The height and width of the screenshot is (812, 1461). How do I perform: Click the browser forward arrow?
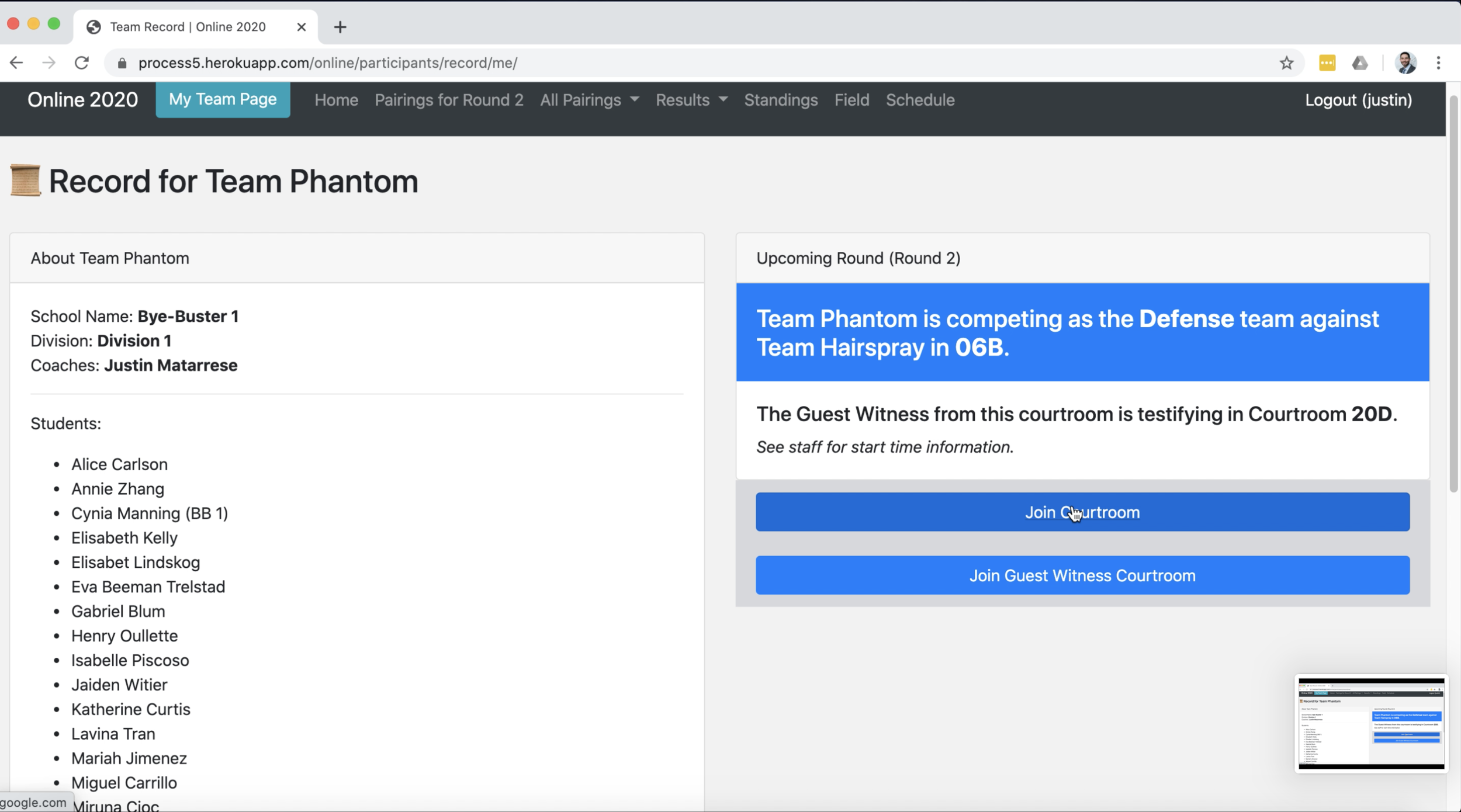(49, 63)
